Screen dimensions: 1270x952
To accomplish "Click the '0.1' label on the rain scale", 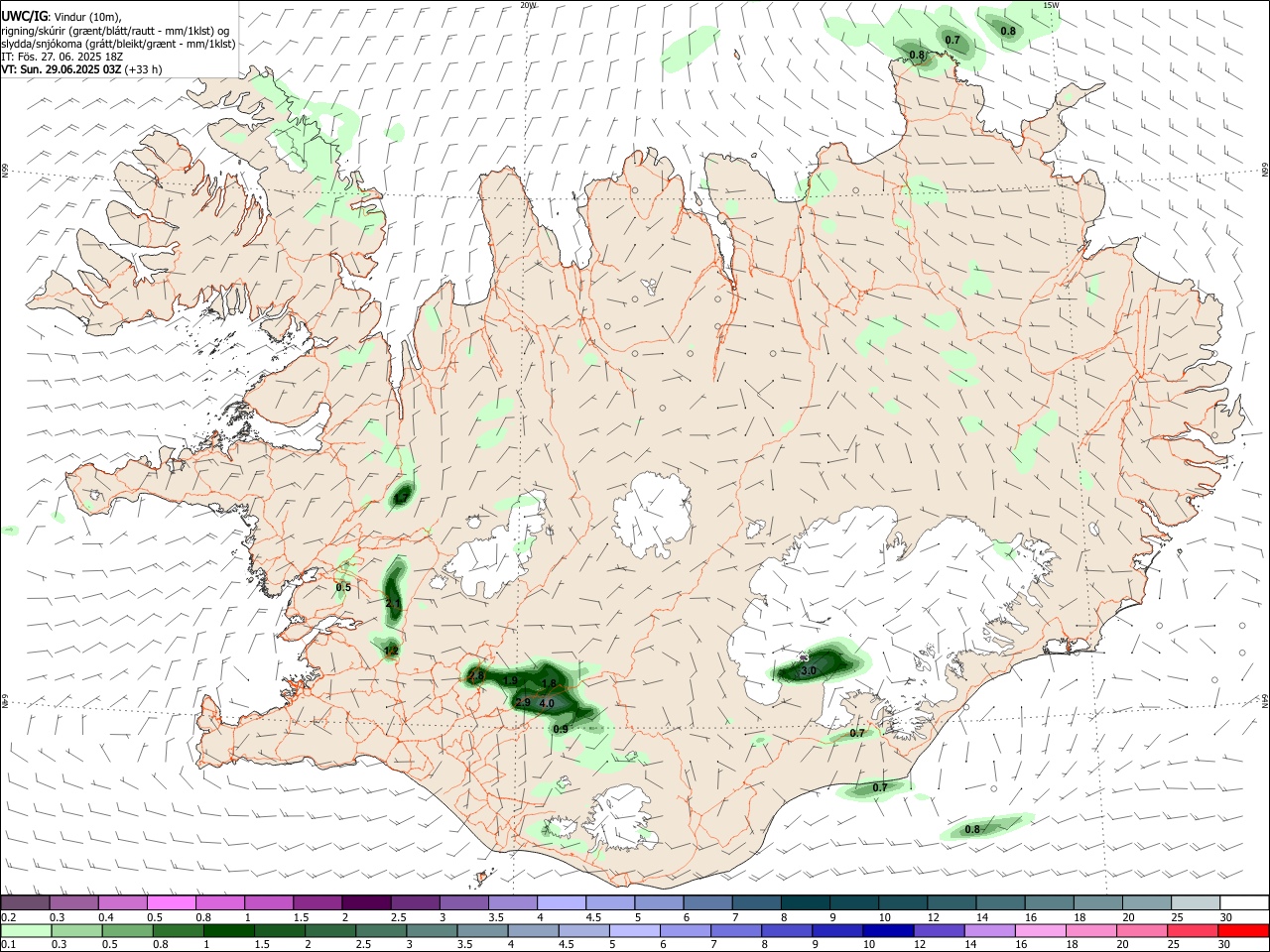I will pyautogui.click(x=9, y=944).
